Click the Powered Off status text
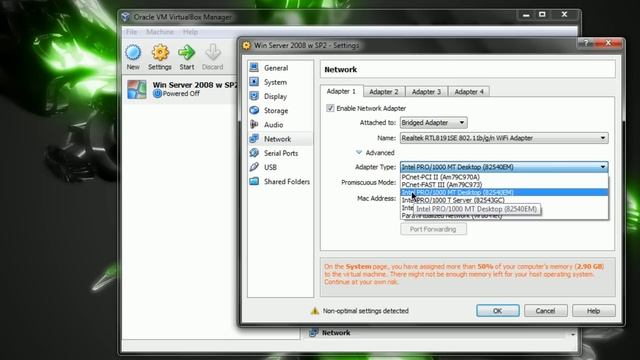The image size is (640, 360). [181, 94]
